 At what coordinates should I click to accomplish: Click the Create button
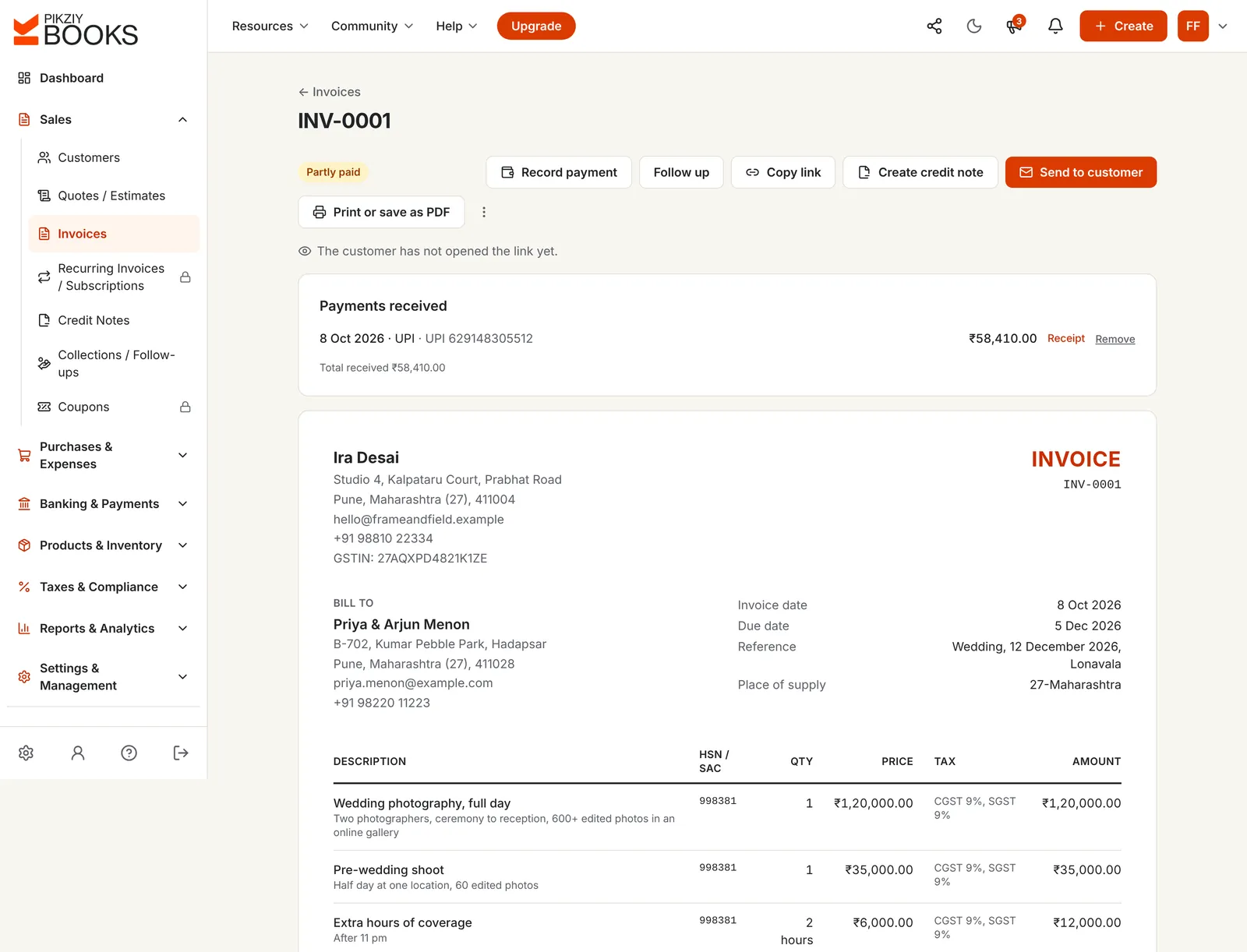coord(1123,26)
